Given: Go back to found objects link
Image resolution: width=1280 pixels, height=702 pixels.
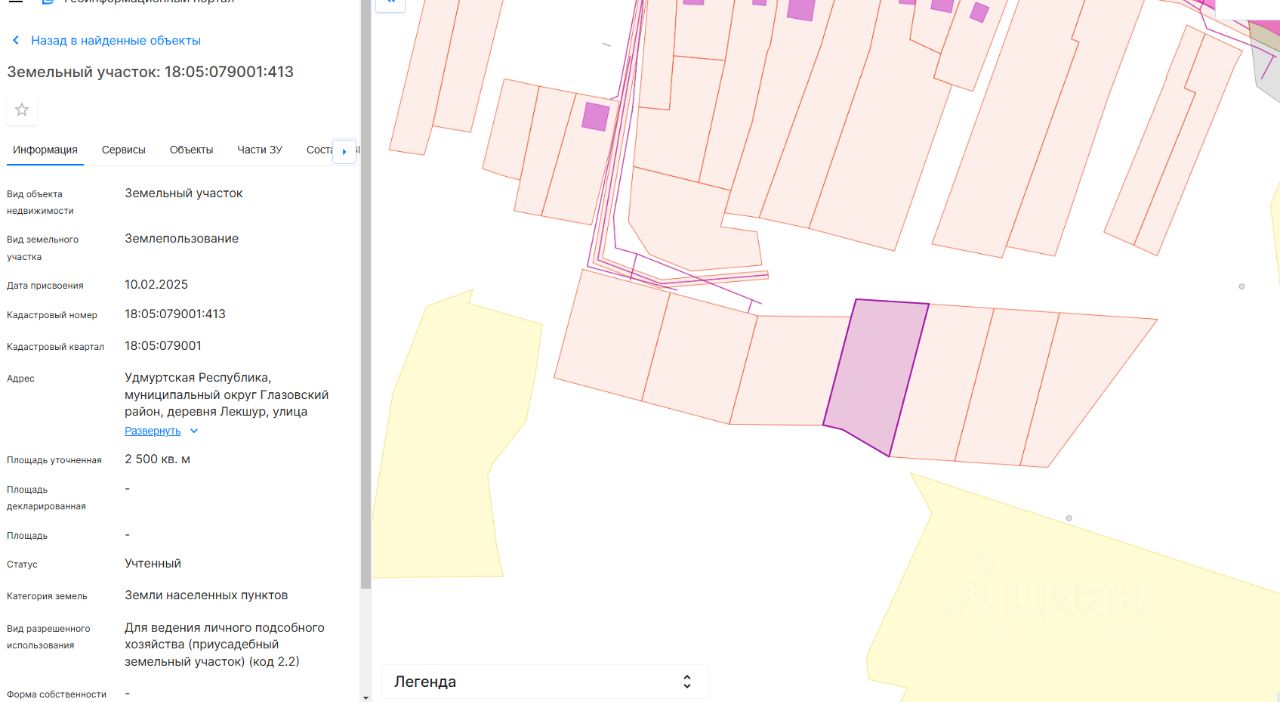Looking at the screenshot, I should point(116,41).
